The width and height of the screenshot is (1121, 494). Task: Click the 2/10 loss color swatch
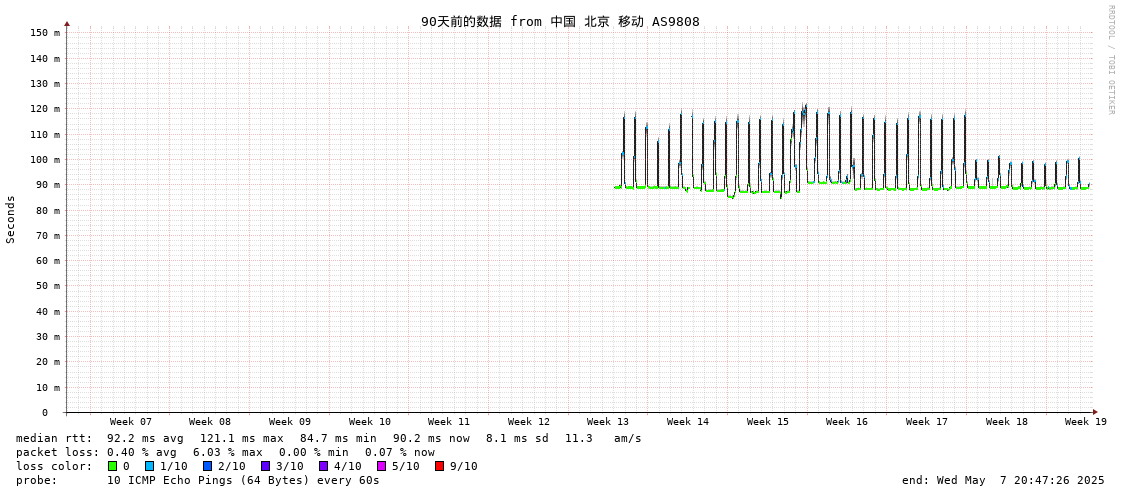[207, 466]
